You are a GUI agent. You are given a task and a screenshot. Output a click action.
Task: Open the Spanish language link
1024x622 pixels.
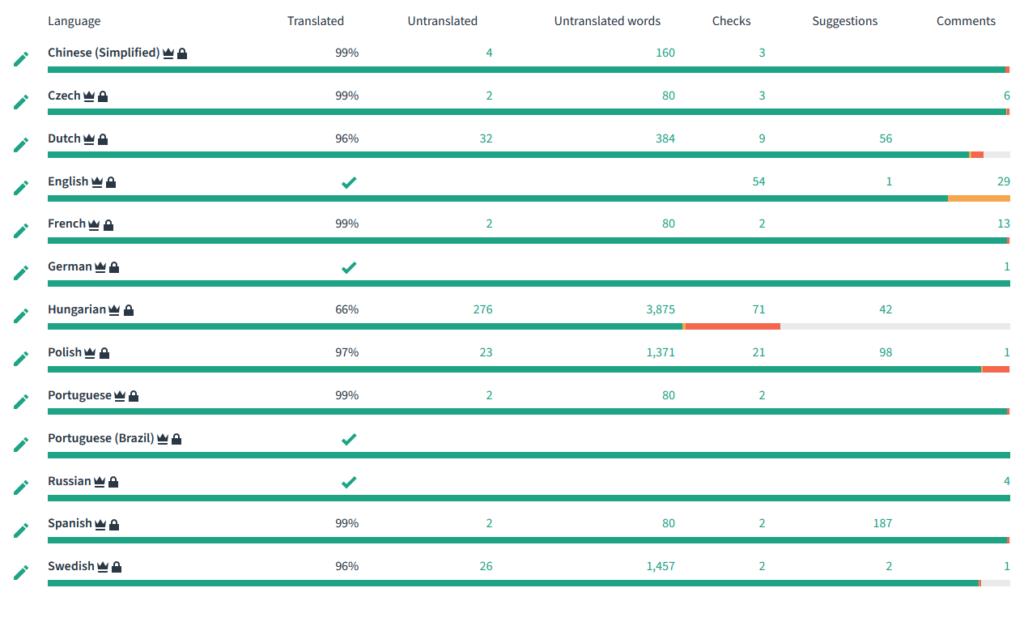[70, 523]
